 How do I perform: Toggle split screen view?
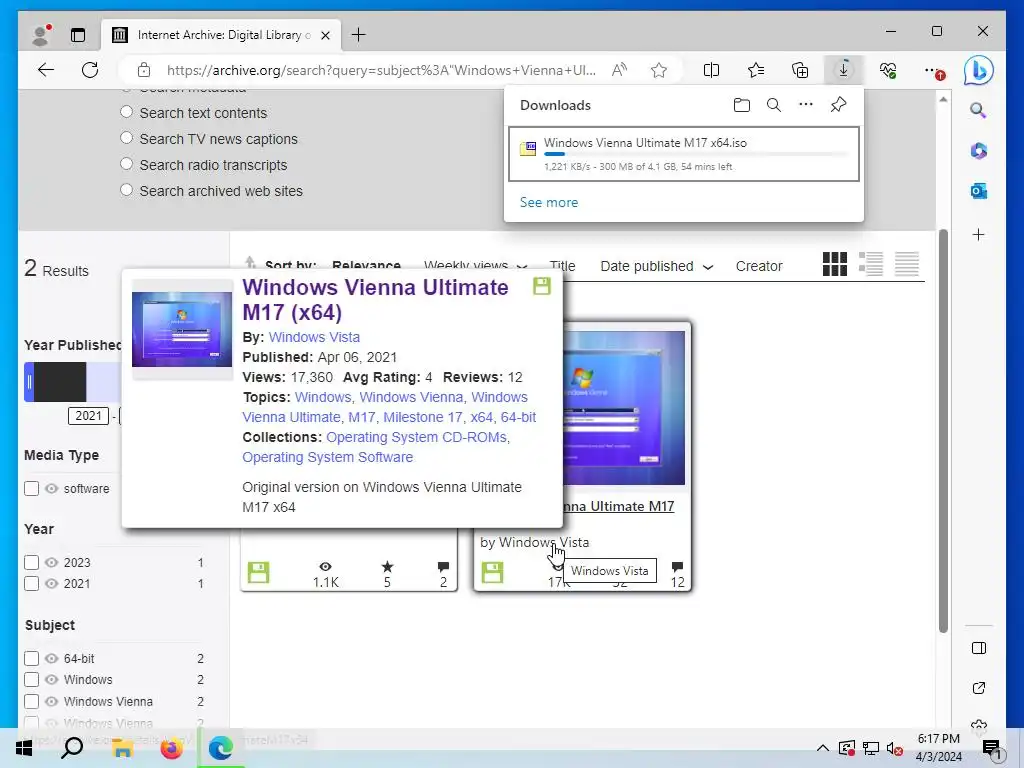[x=711, y=70]
